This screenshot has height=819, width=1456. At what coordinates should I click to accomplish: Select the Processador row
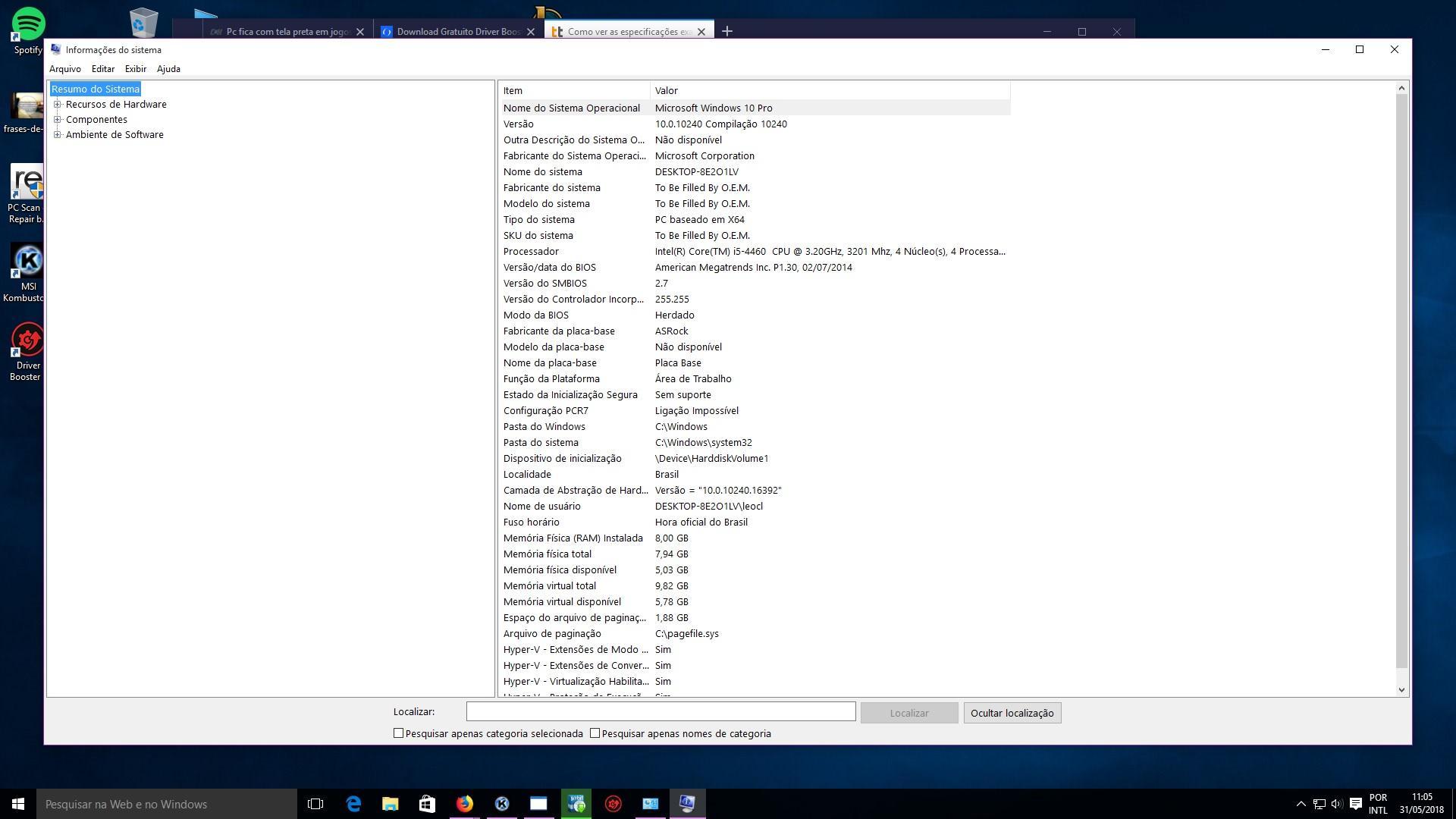coord(755,252)
